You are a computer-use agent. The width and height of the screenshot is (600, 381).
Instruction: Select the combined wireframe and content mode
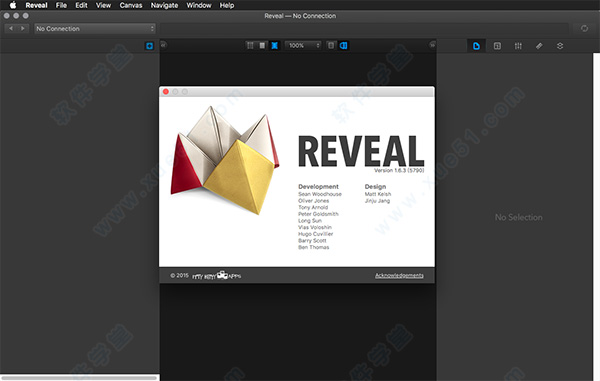tap(274, 46)
